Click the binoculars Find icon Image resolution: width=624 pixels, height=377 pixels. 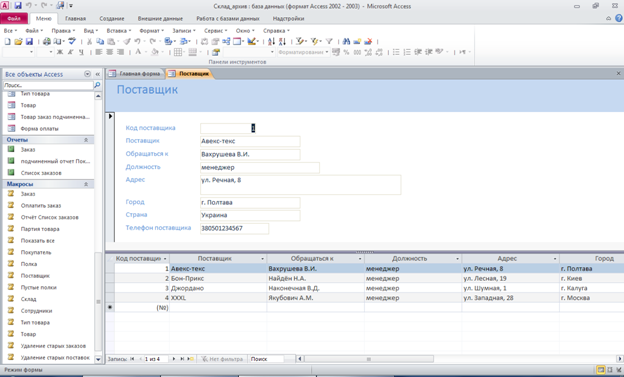346,41
